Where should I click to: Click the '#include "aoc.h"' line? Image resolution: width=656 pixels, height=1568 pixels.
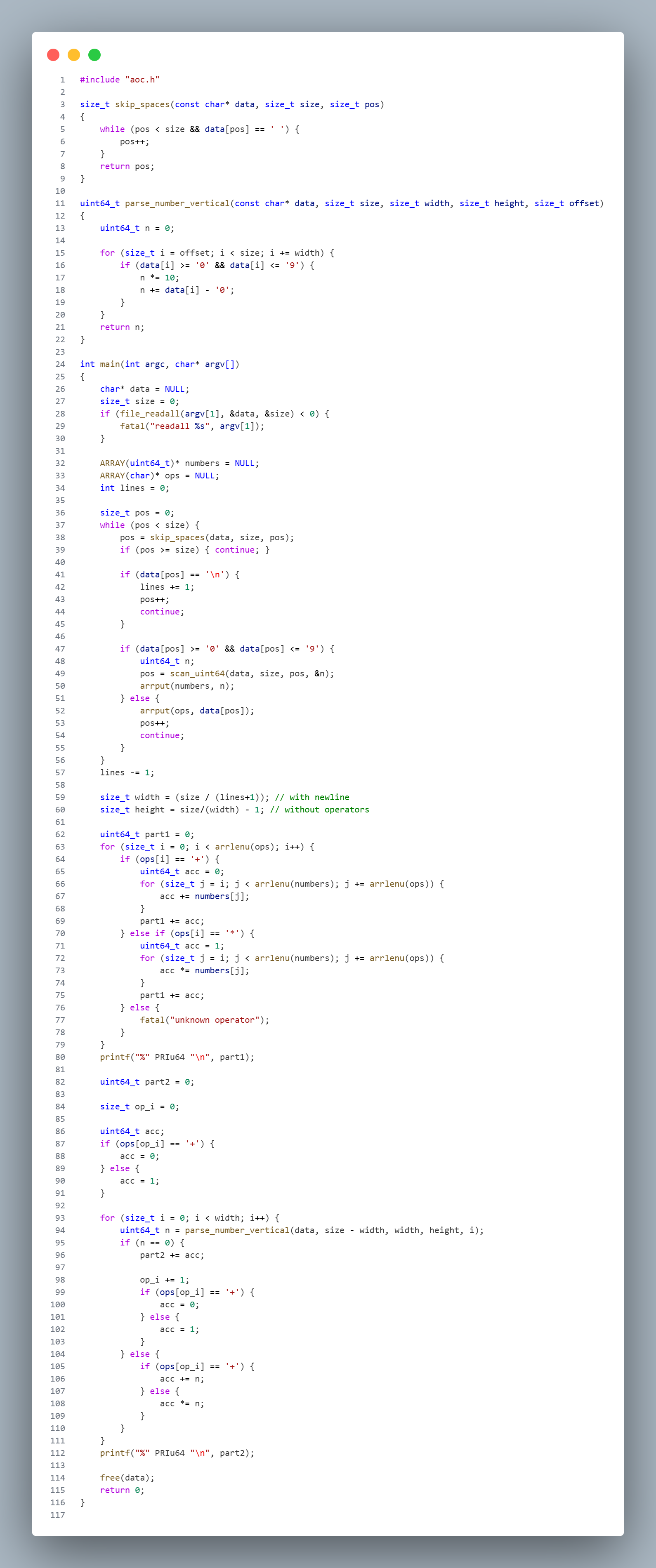click(x=120, y=80)
